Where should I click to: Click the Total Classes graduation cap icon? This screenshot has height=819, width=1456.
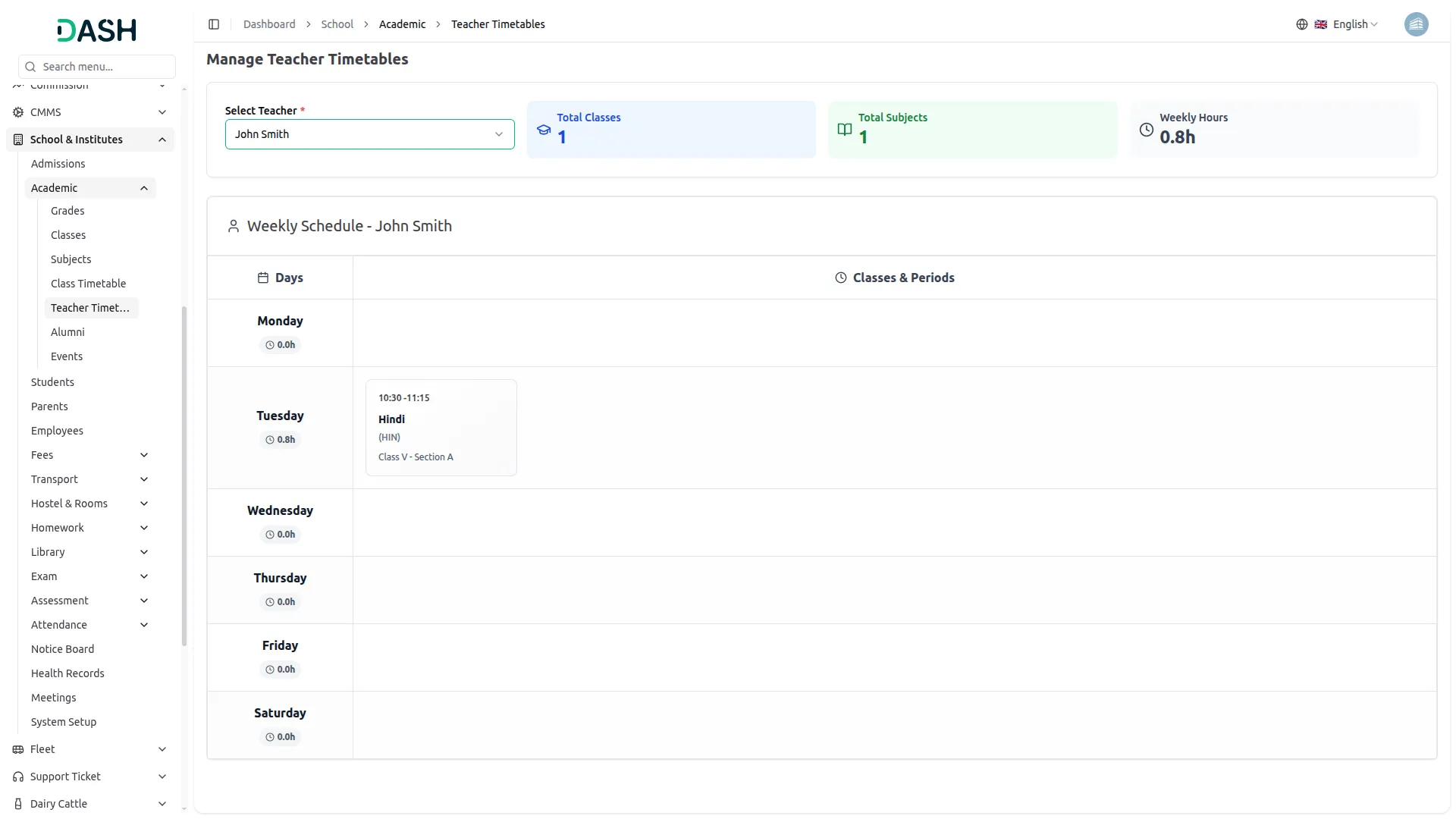coord(544,130)
